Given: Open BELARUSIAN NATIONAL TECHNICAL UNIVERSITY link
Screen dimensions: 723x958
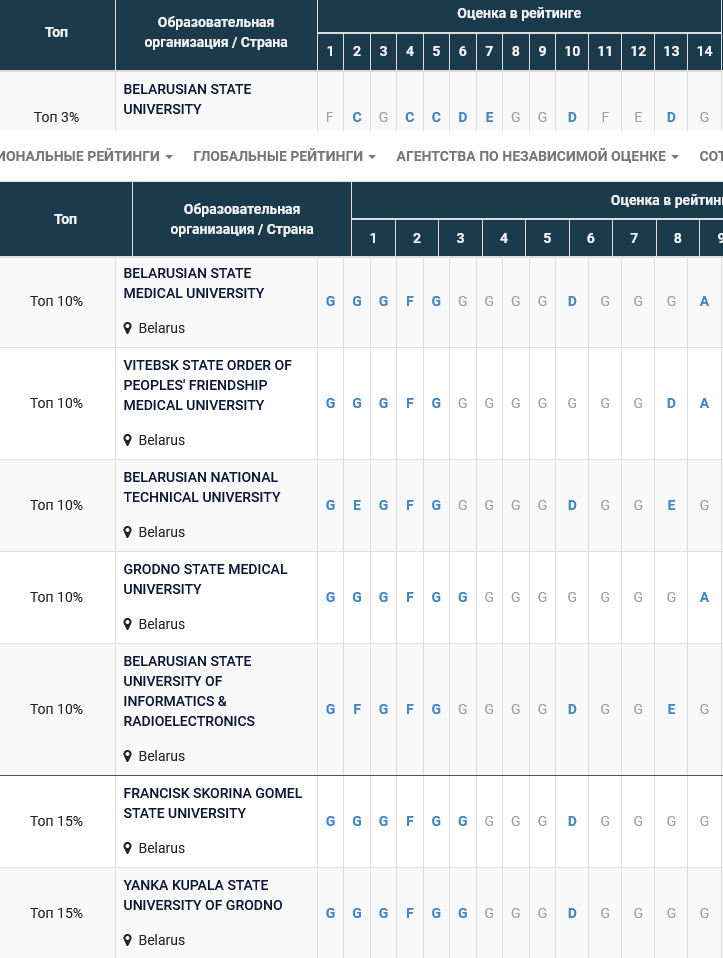Looking at the screenshot, I should pos(202,487).
